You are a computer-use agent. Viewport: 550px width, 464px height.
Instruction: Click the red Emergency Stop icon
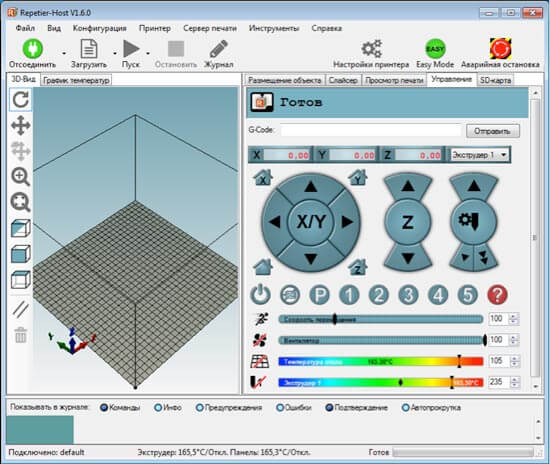500,49
